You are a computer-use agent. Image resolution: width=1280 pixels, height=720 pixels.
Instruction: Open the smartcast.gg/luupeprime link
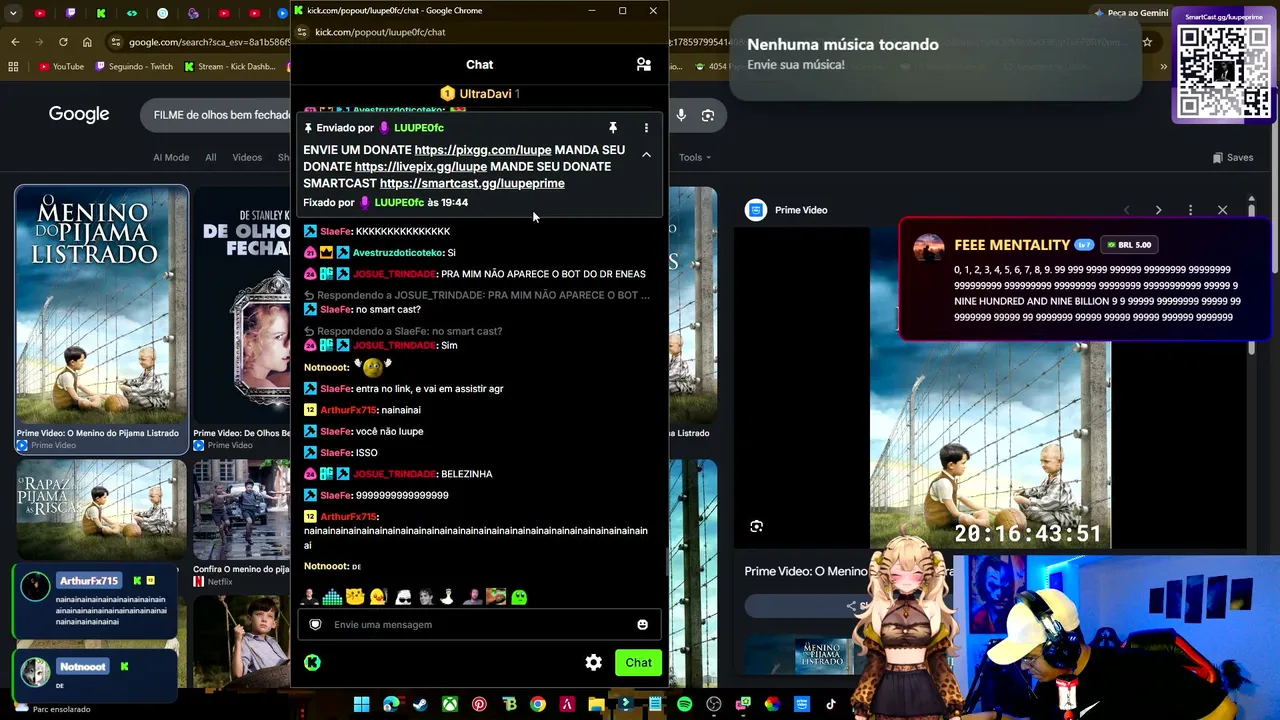pos(472,184)
